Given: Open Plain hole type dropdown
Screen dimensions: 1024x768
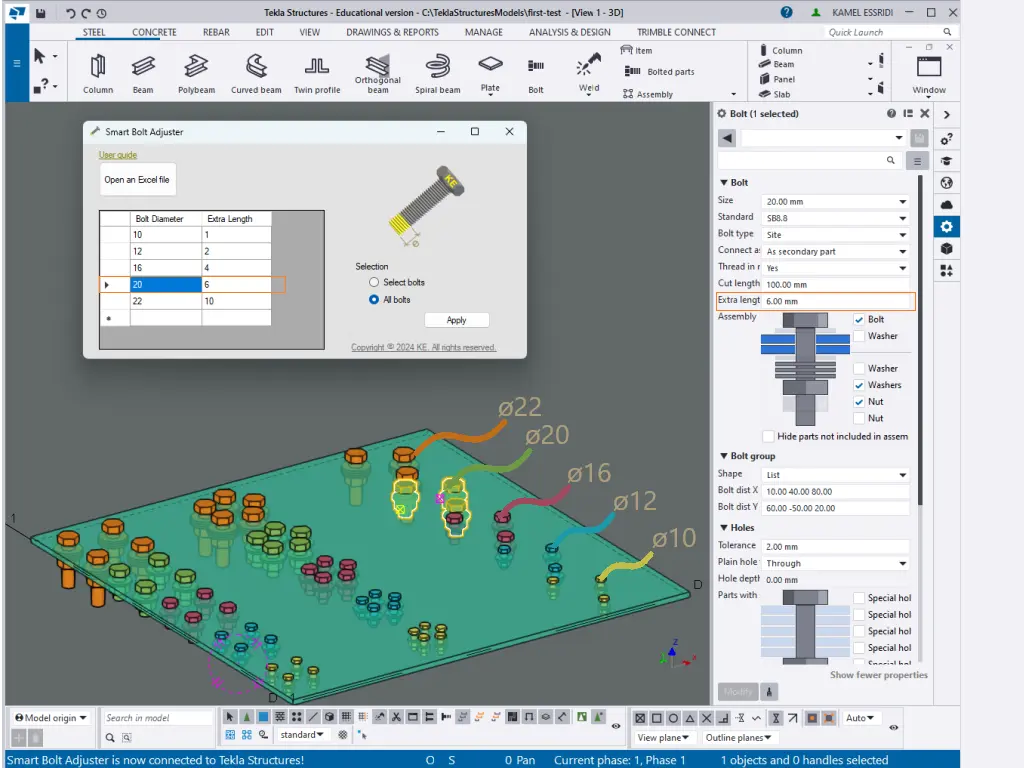Looking at the screenshot, I should [902, 563].
